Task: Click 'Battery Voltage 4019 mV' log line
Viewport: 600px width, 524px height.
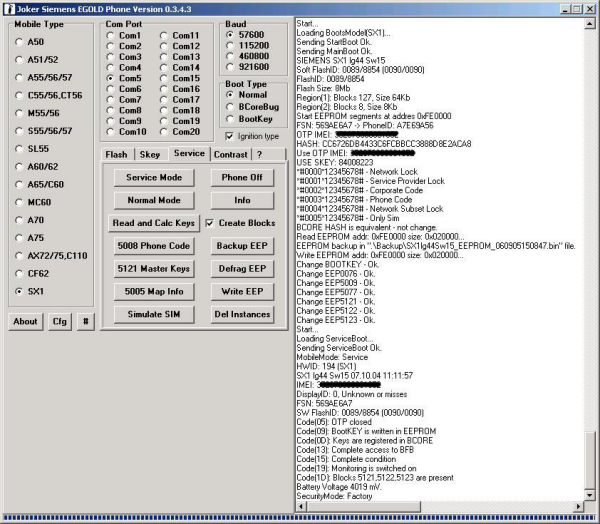Action: [x=339, y=487]
